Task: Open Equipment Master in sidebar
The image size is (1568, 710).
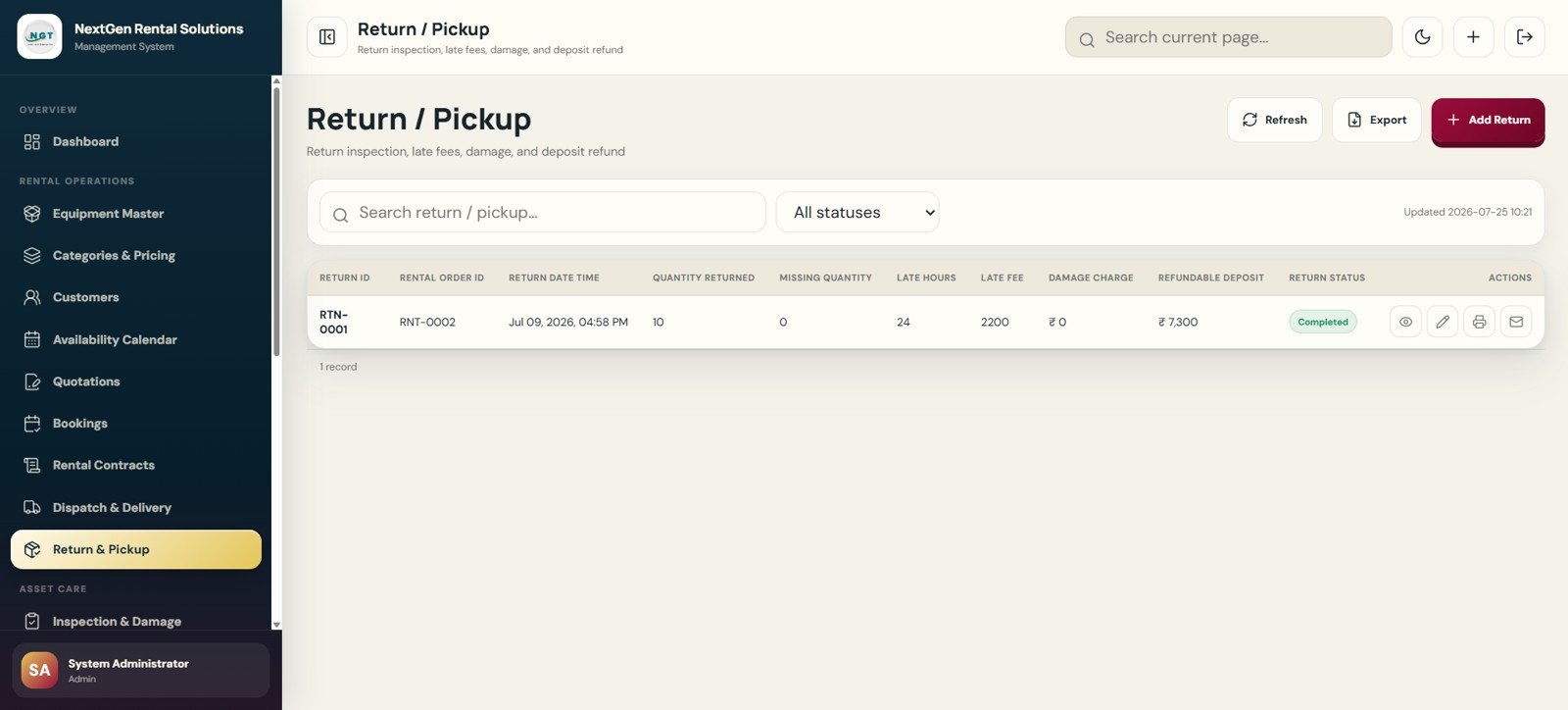Action: point(136,214)
